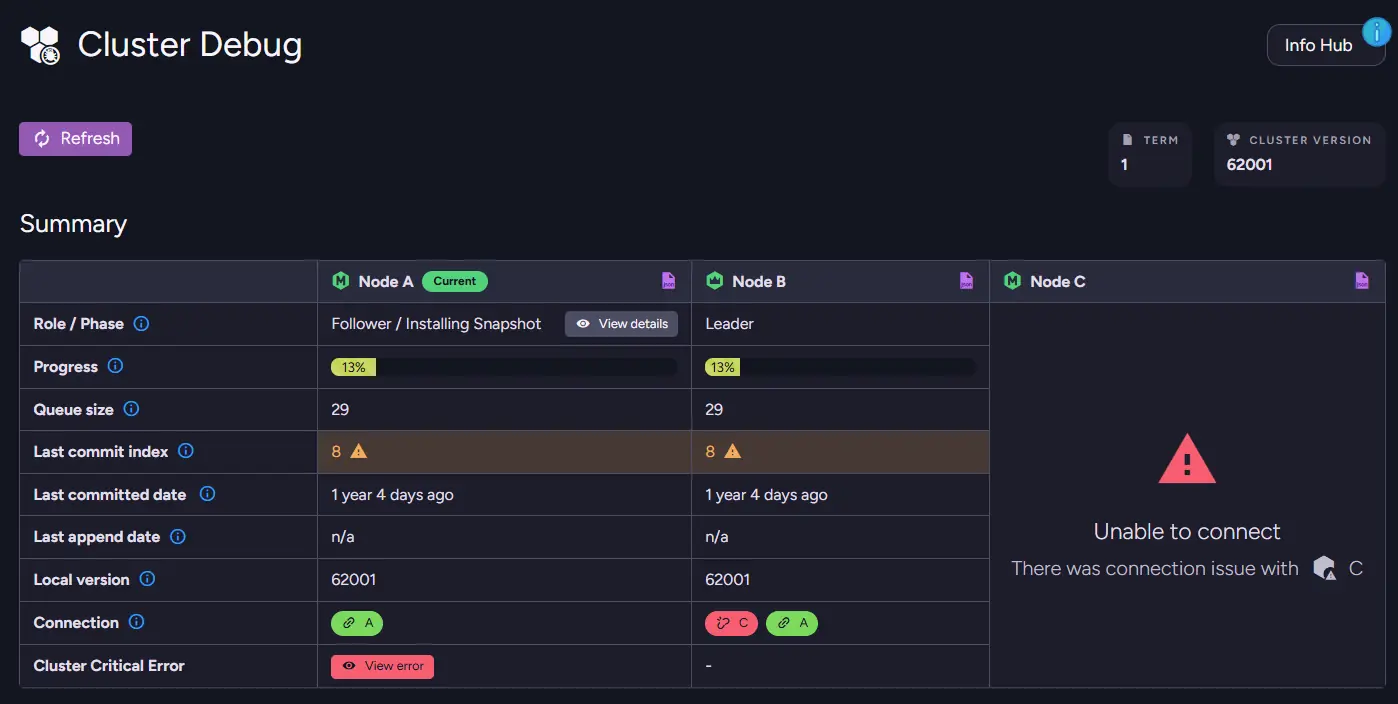Screen dimensions: 1398x704
Task: View the Cluster Critical Error for Node A
Action: click(x=382, y=666)
